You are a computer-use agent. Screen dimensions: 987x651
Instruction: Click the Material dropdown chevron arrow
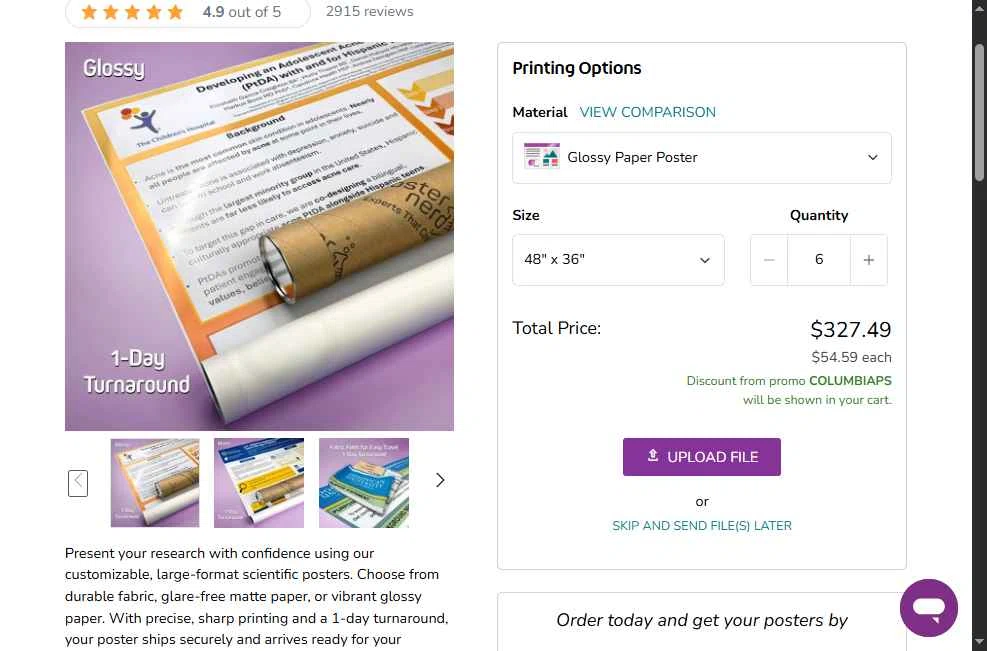pyautogui.click(x=872, y=158)
